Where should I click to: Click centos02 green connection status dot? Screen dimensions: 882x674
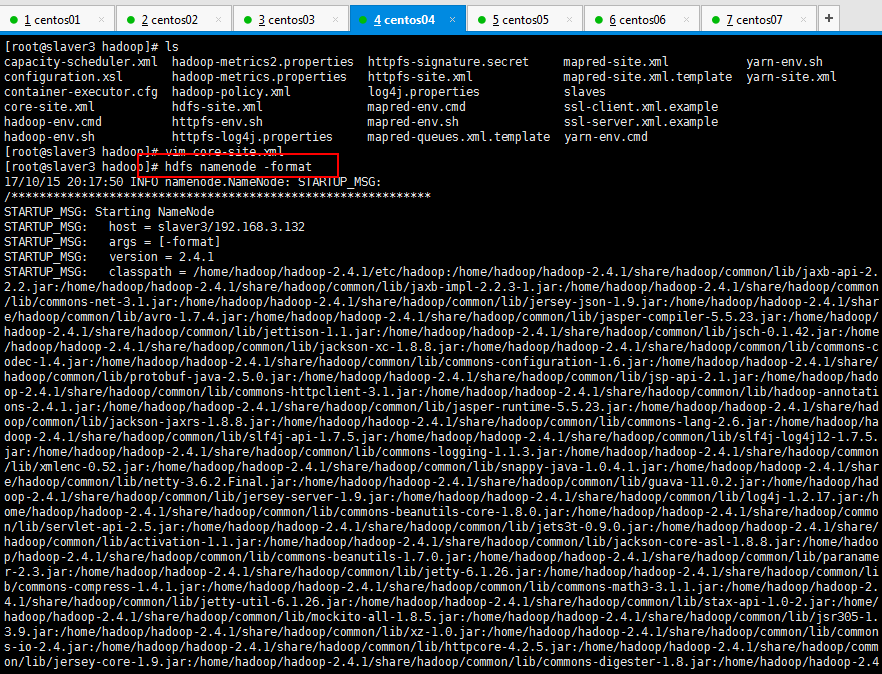130,20
